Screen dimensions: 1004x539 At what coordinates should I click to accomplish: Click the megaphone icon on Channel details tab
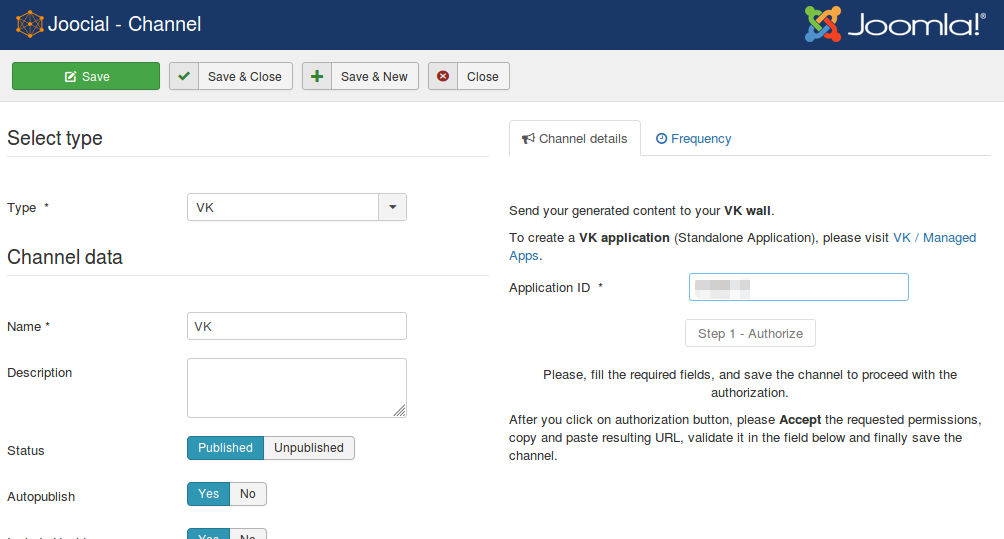[528, 139]
